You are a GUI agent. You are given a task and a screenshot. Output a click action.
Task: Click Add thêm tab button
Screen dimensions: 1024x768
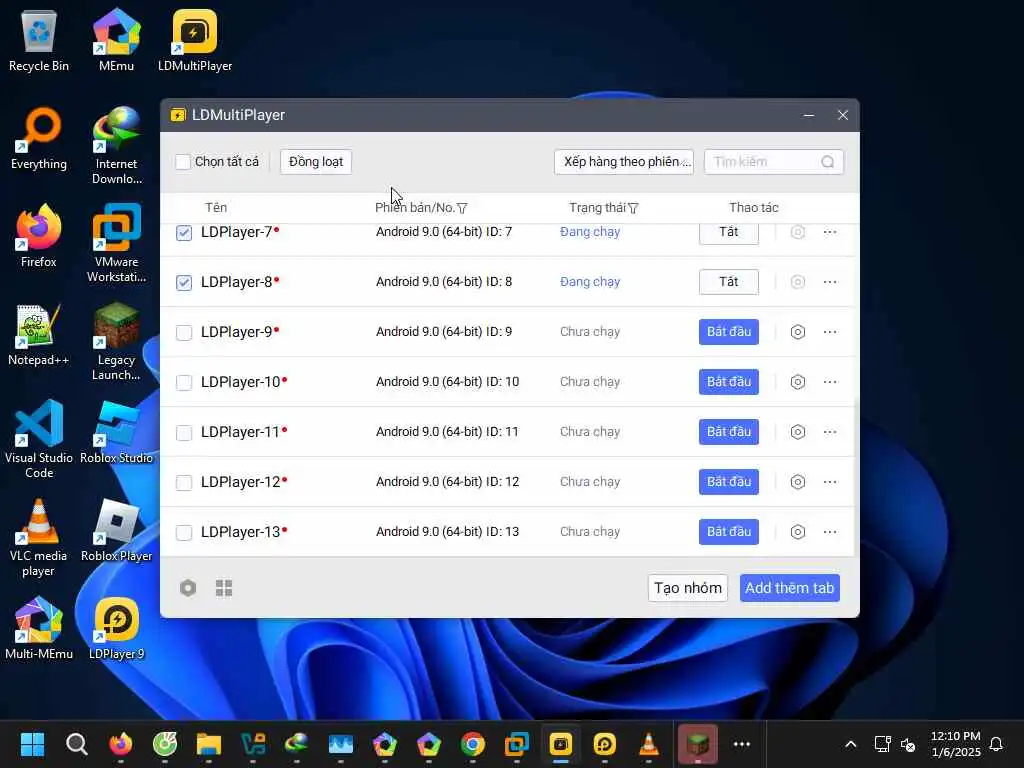pyautogui.click(x=790, y=588)
